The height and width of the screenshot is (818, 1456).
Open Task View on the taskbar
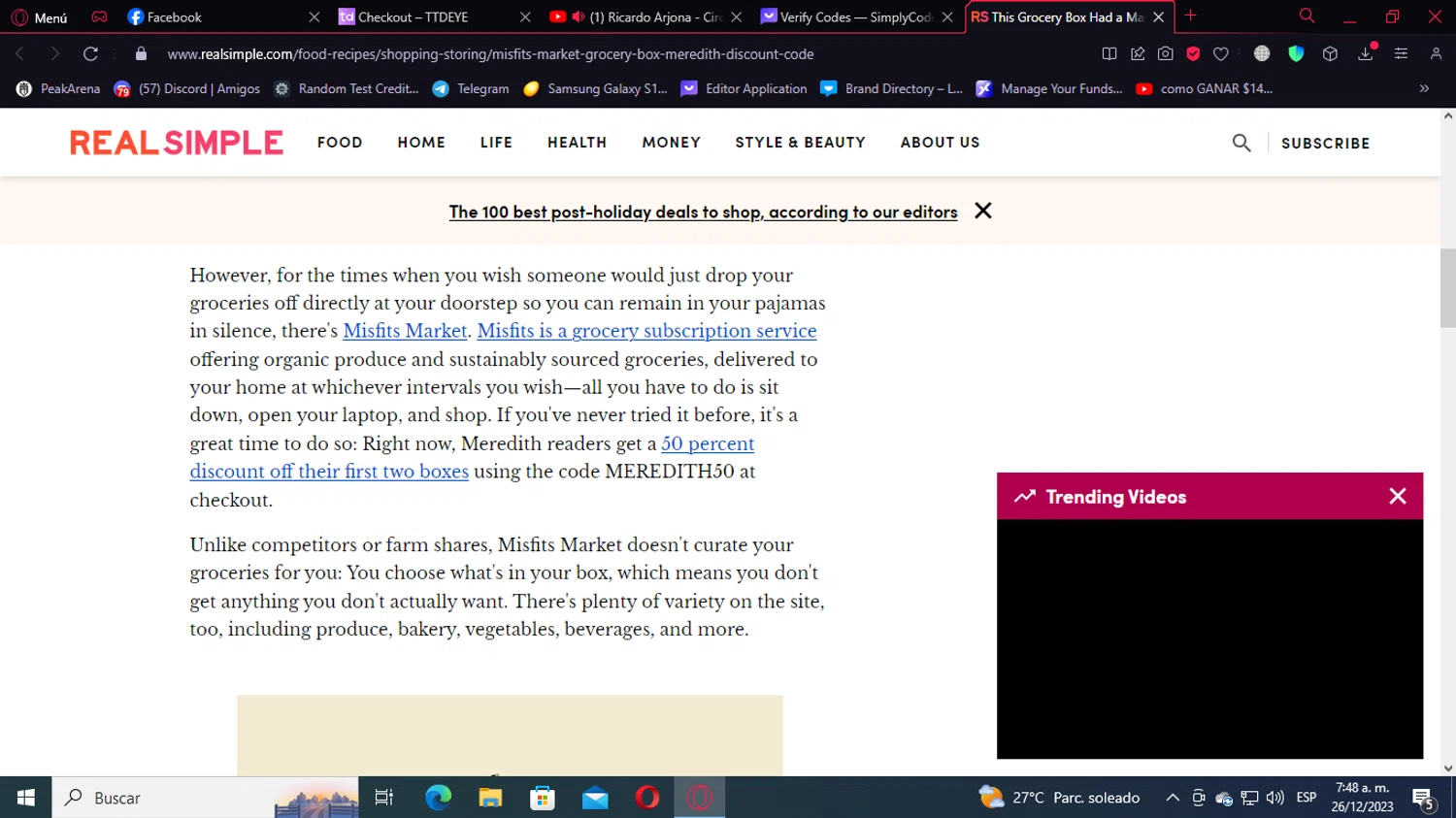(x=384, y=798)
